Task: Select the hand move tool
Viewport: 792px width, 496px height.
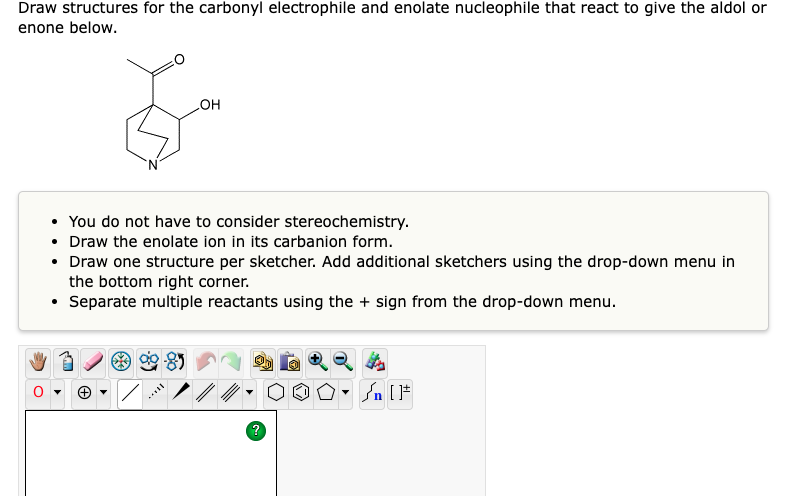Action: pos(38,362)
